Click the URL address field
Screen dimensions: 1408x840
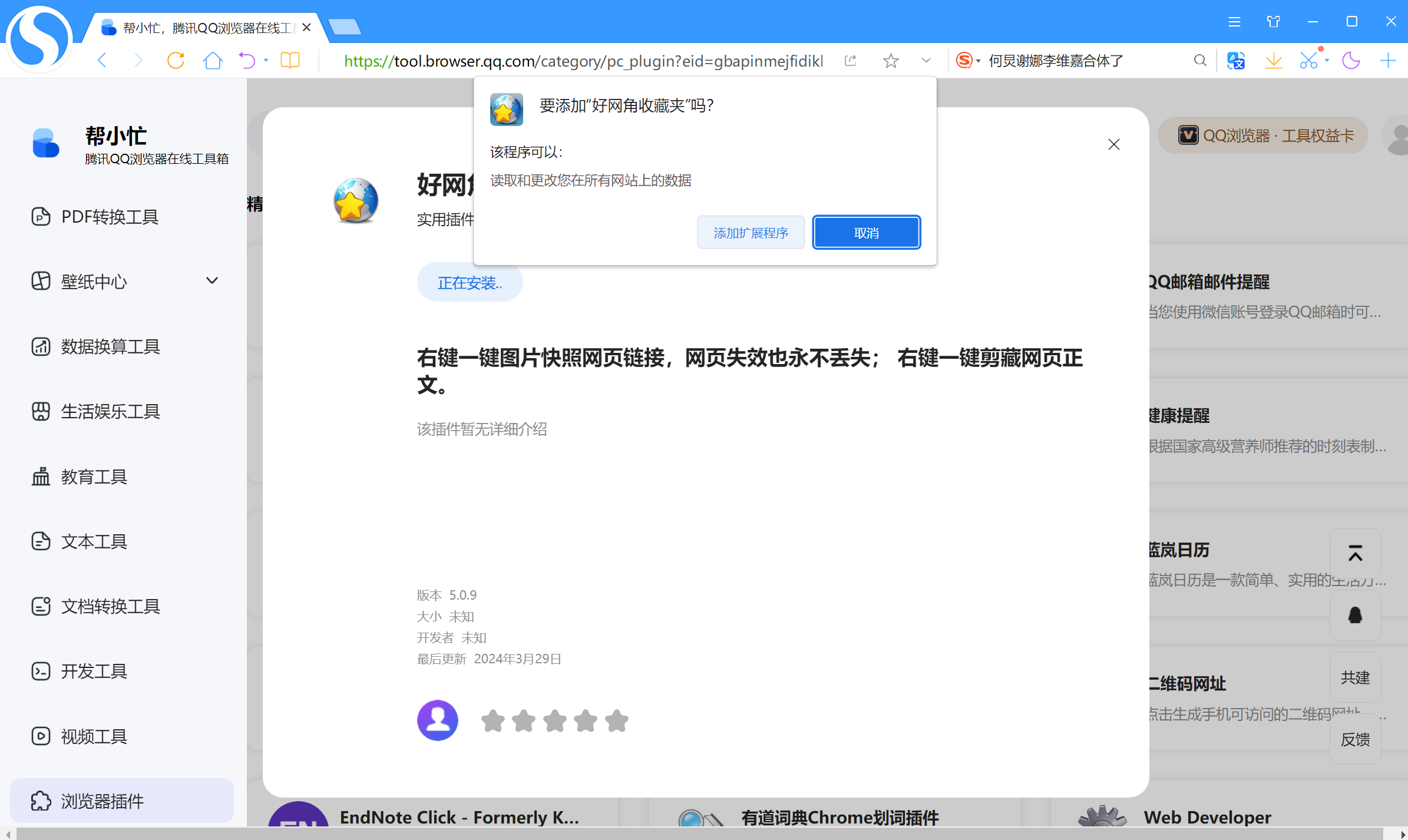click(583, 60)
